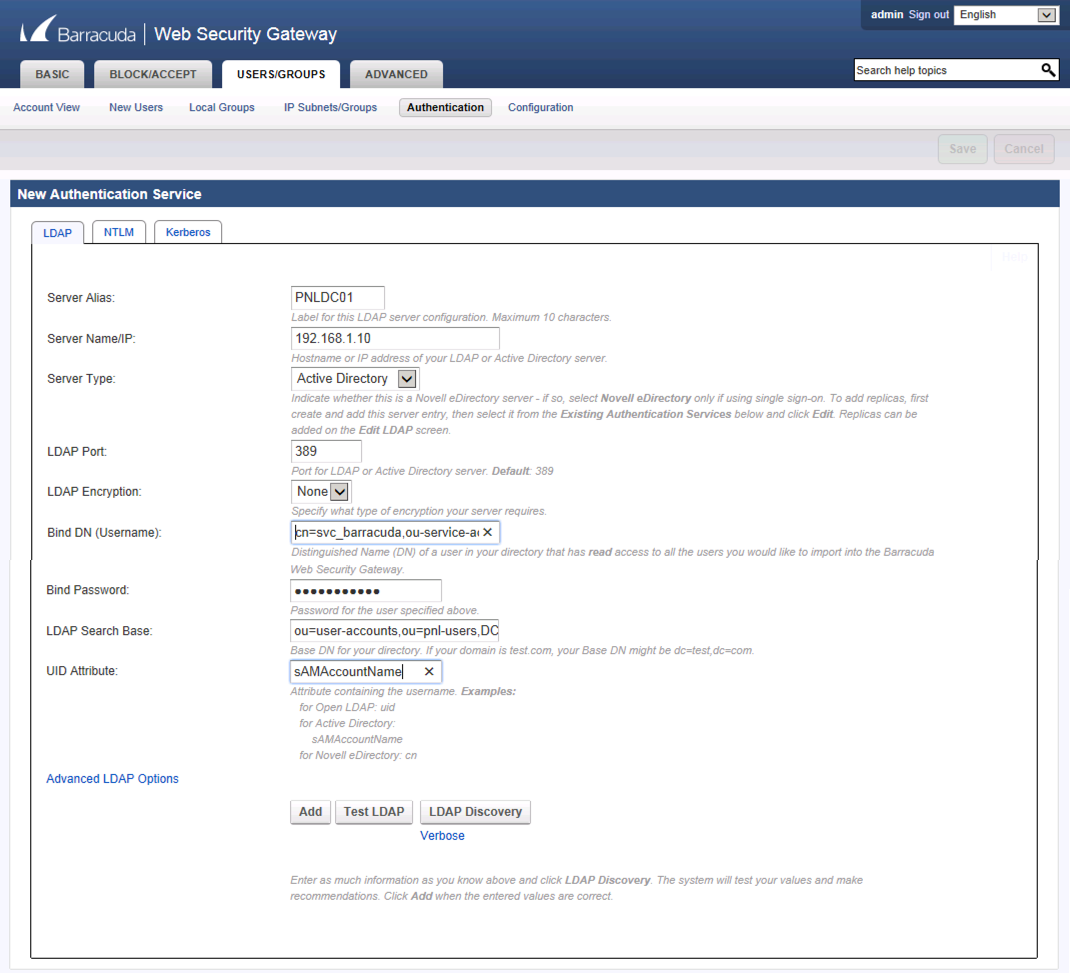
Task: Open IP Subnets/Groups subtab
Action: (330, 107)
